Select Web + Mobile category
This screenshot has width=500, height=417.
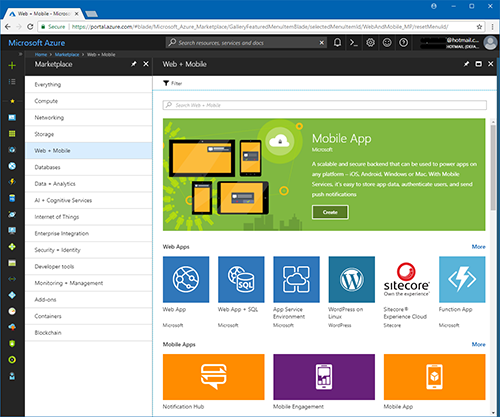[x=89, y=151]
